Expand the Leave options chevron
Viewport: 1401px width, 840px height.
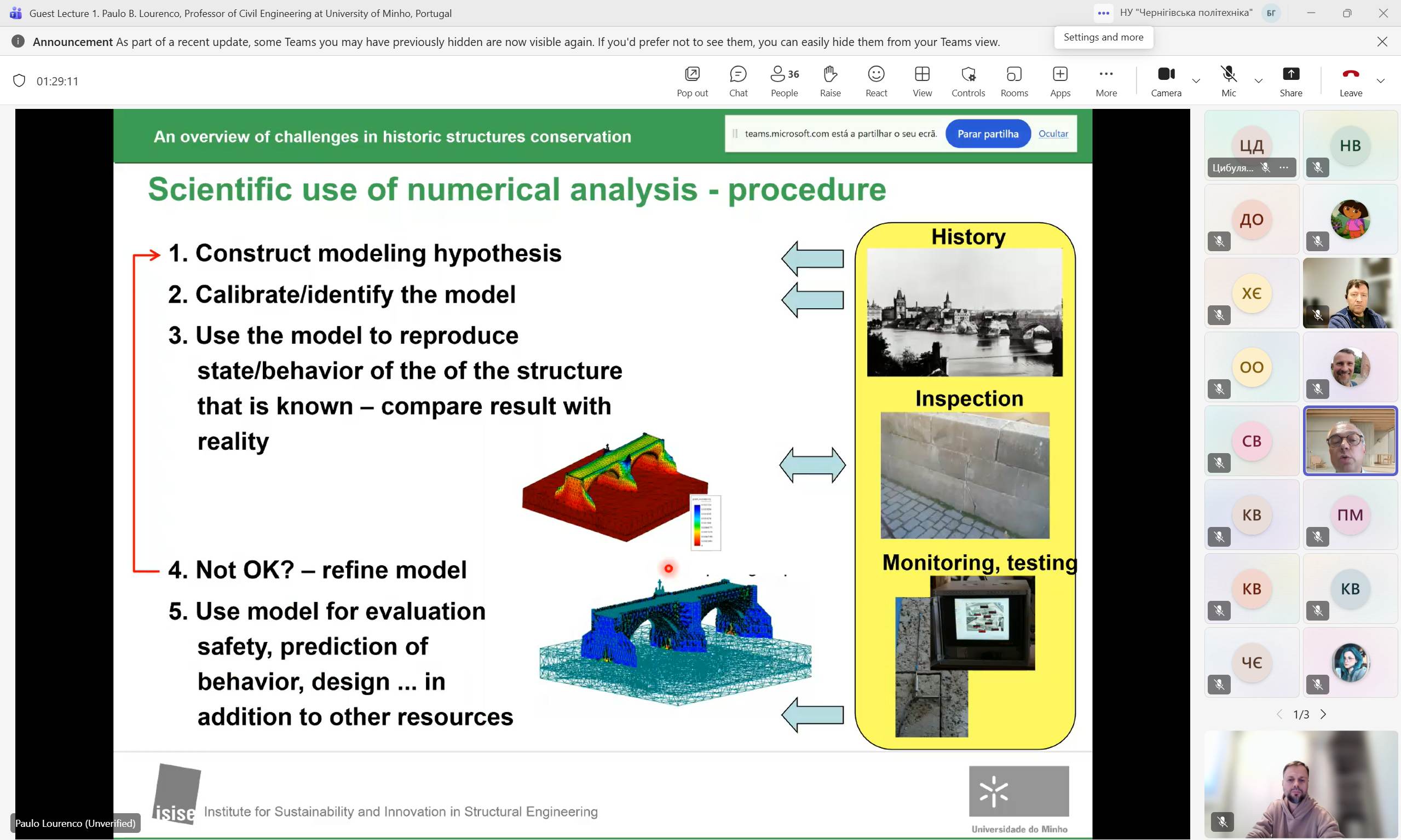[1381, 81]
